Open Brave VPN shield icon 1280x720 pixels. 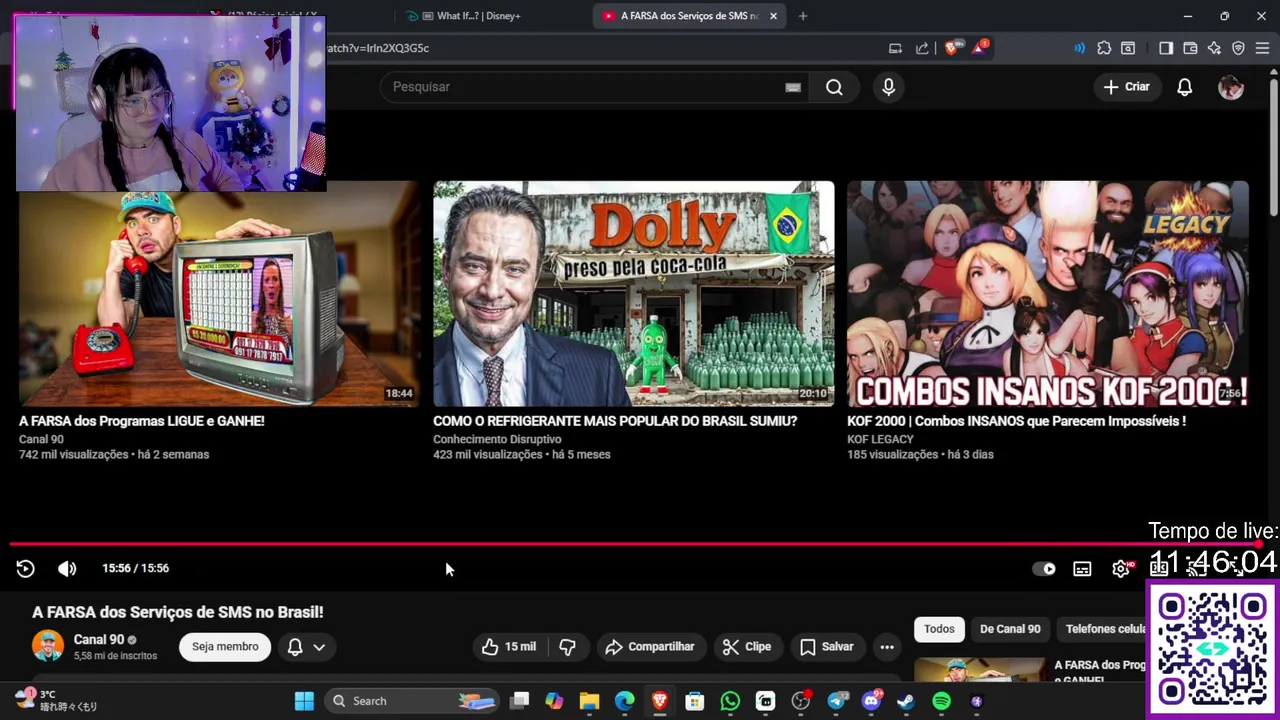(1238, 48)
